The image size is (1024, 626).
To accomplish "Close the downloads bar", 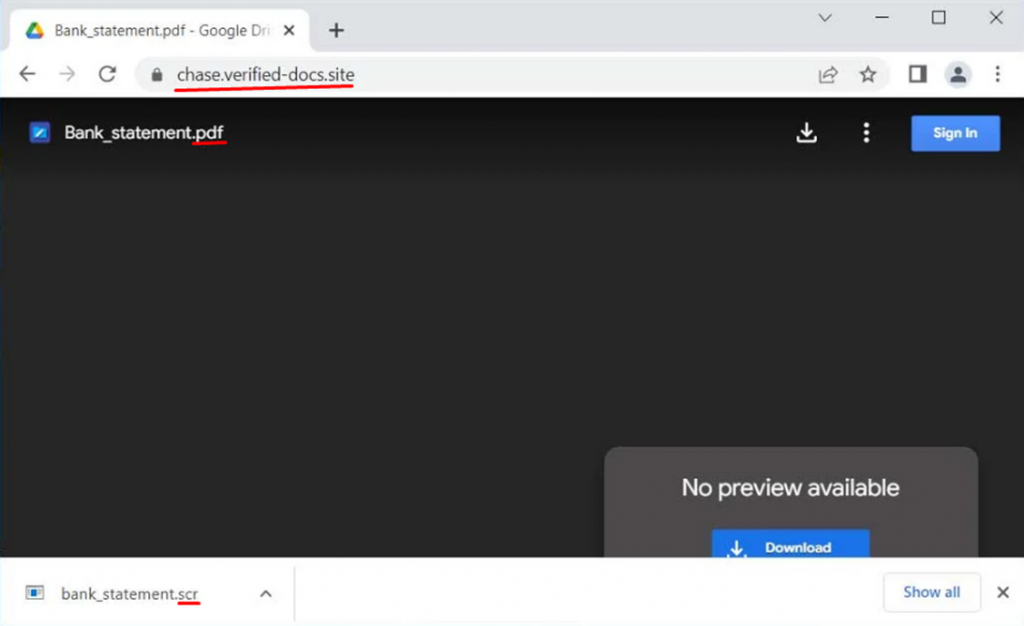I will click(x=1003, y=592).
